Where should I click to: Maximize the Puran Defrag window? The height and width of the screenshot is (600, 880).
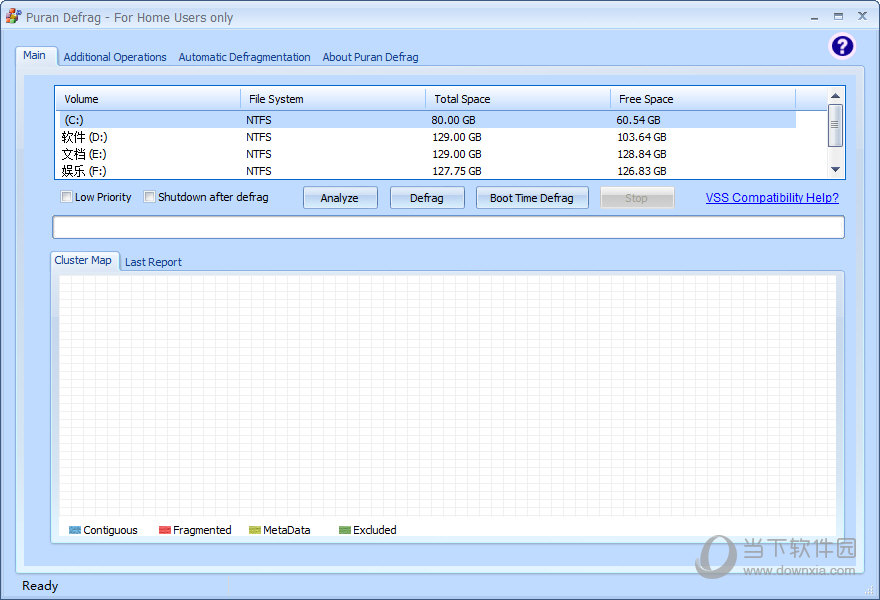838,17
